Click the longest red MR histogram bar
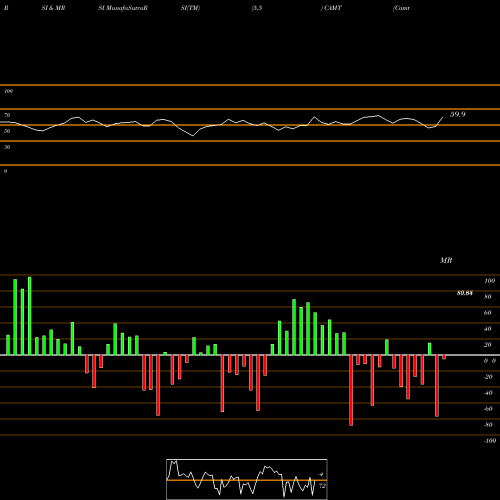 pos(351,390)
